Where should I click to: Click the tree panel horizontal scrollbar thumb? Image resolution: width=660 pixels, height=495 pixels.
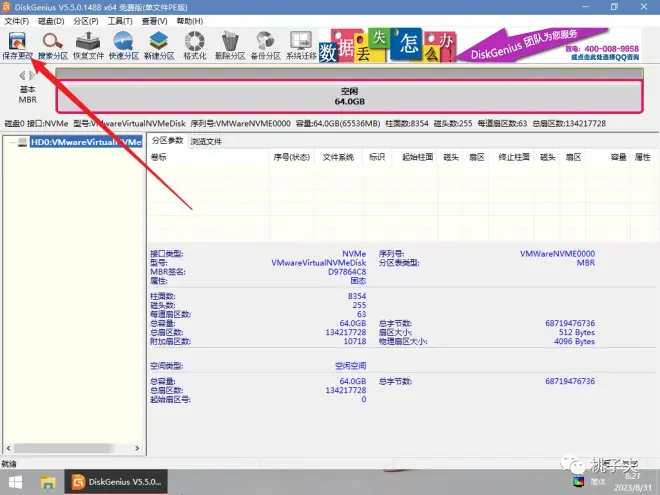[63, 448]
